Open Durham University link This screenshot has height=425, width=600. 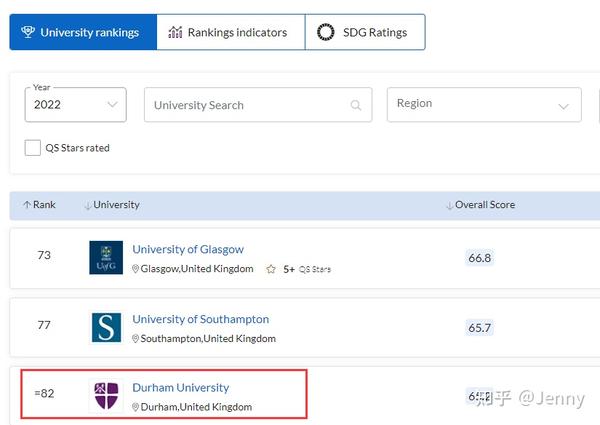[181, 388]
